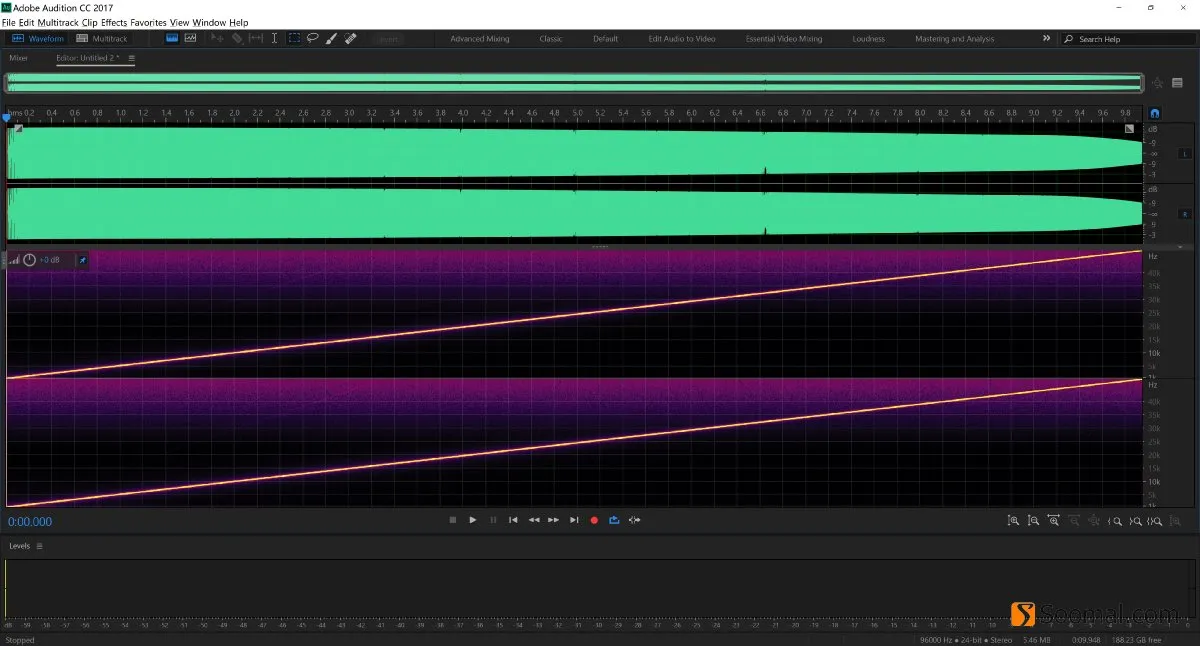
Task: Toggle loop playback
Action: click(614, 520)
